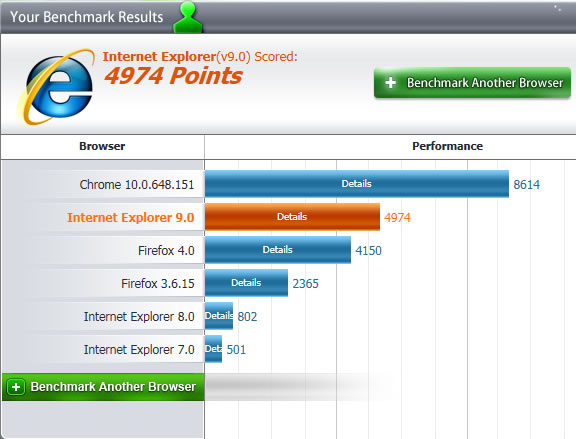
Task: Click the 2365 score value
Action: [306, 284]
